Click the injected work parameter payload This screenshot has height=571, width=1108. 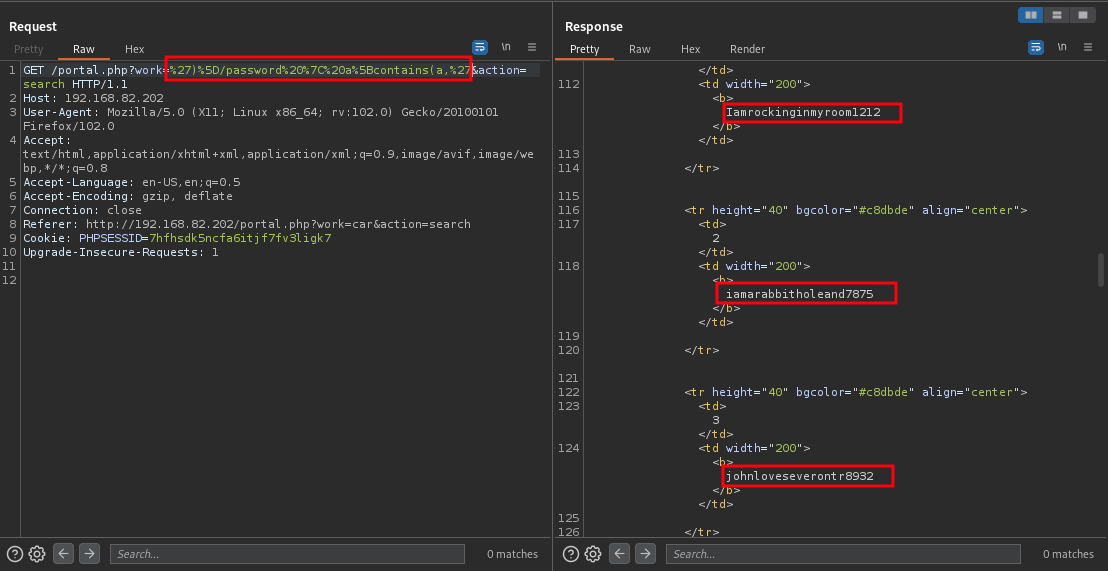pyautogui.click(x=319, y=70)
